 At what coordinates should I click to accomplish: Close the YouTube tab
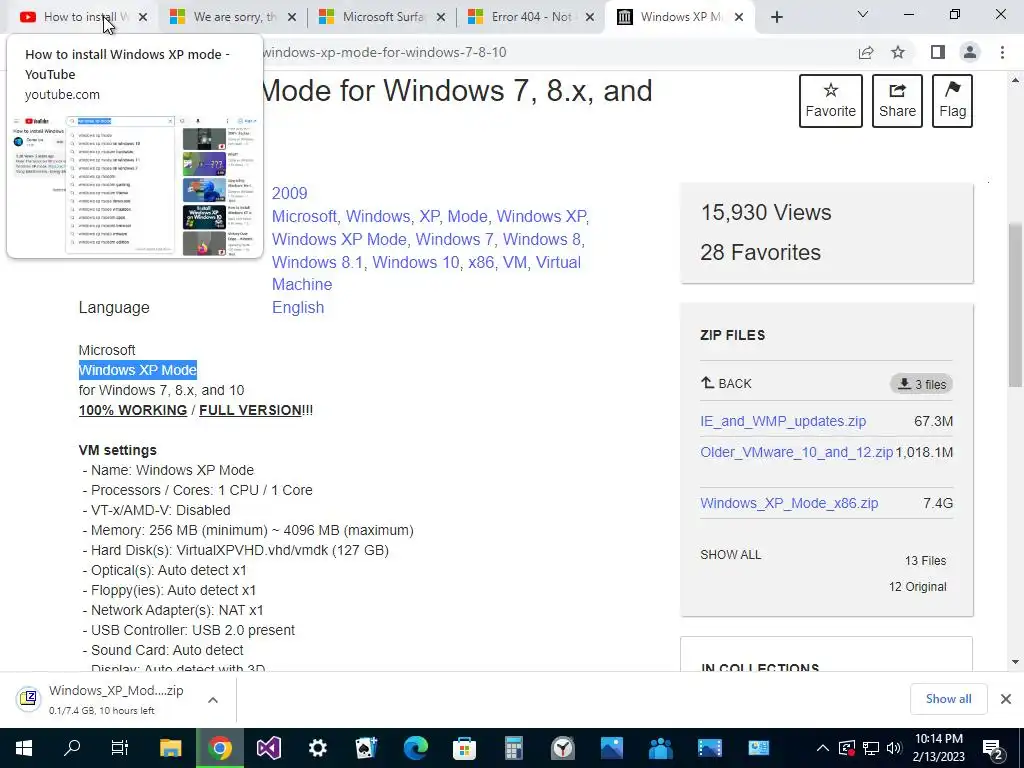click(x=143, y=17)
